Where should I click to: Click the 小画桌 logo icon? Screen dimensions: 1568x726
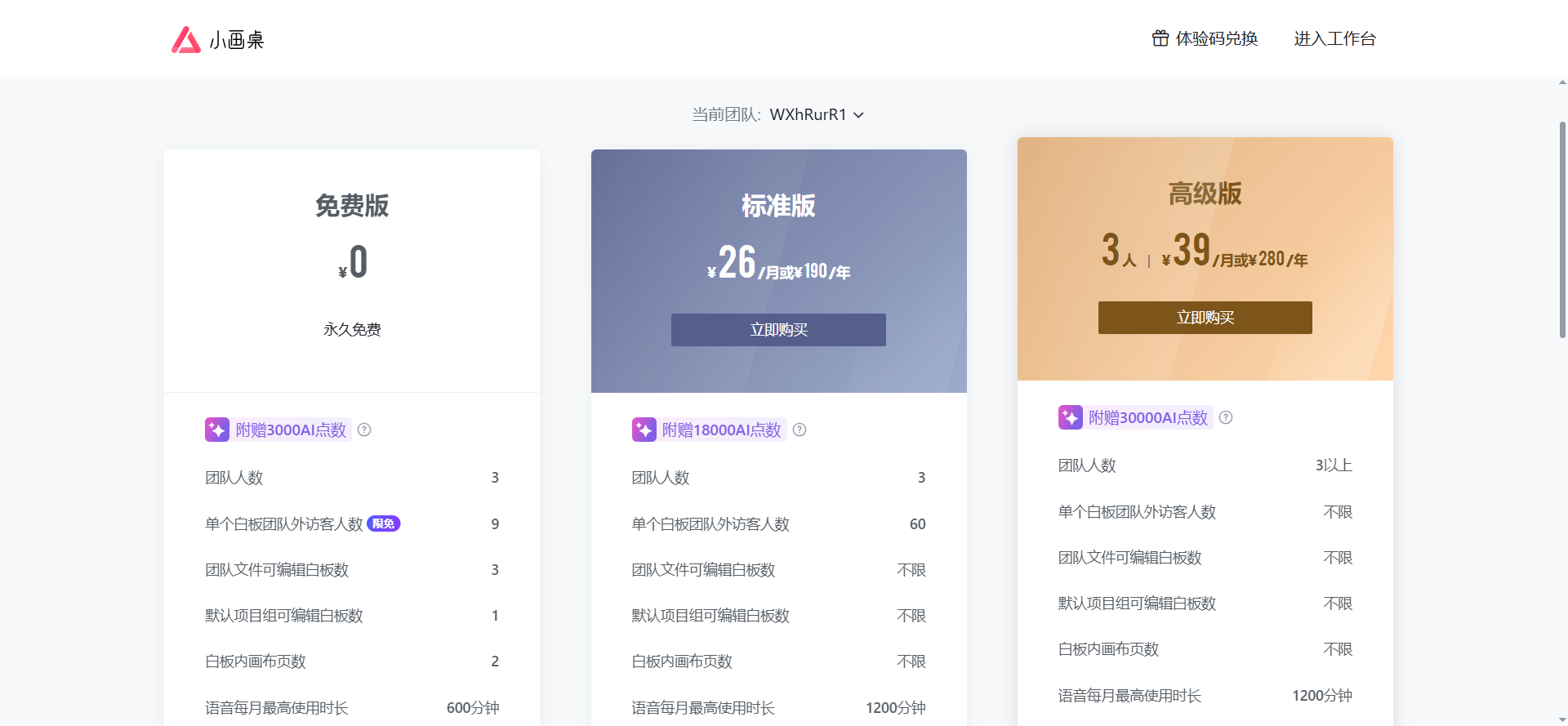(186, 39)
